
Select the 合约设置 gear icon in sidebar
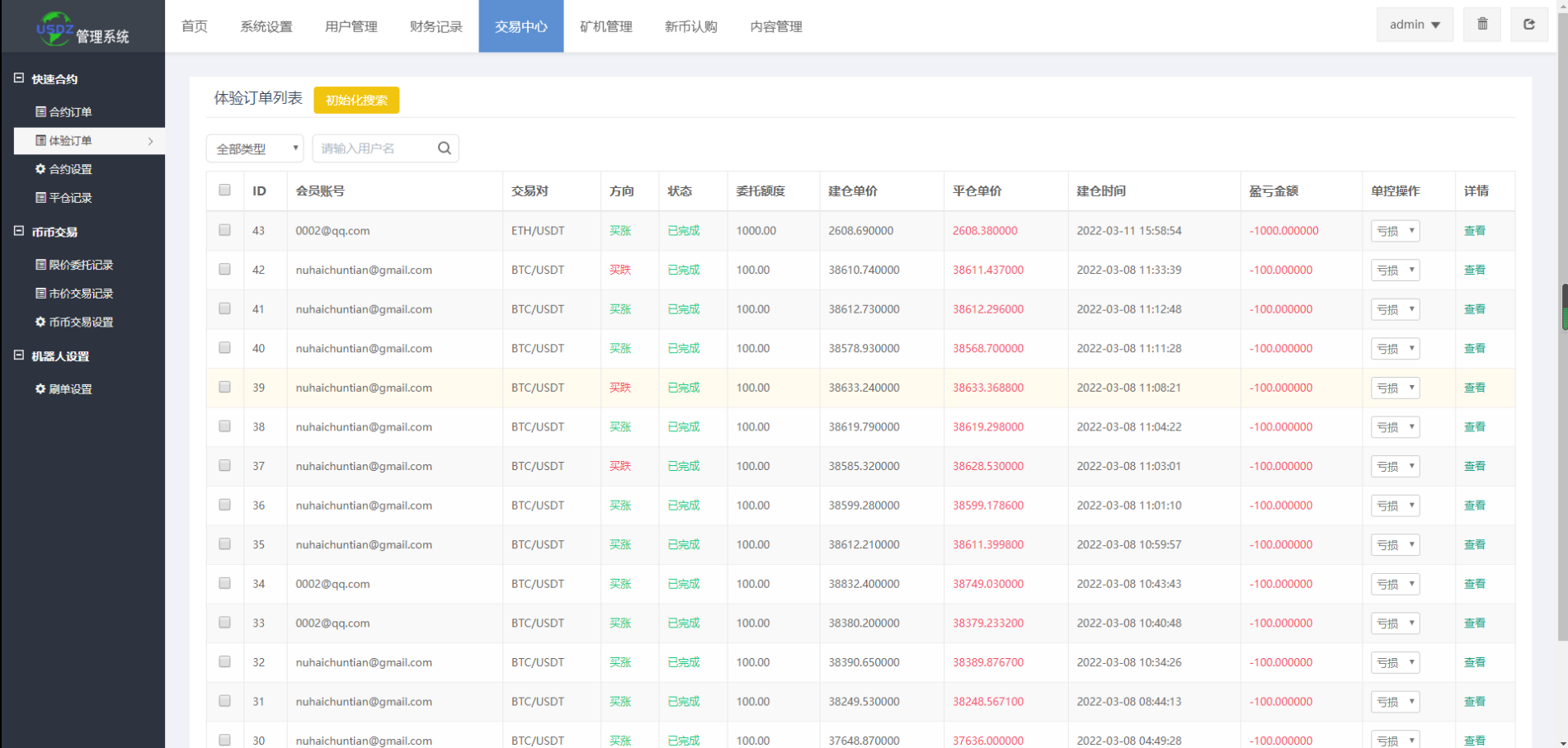[x=38, y=169]
